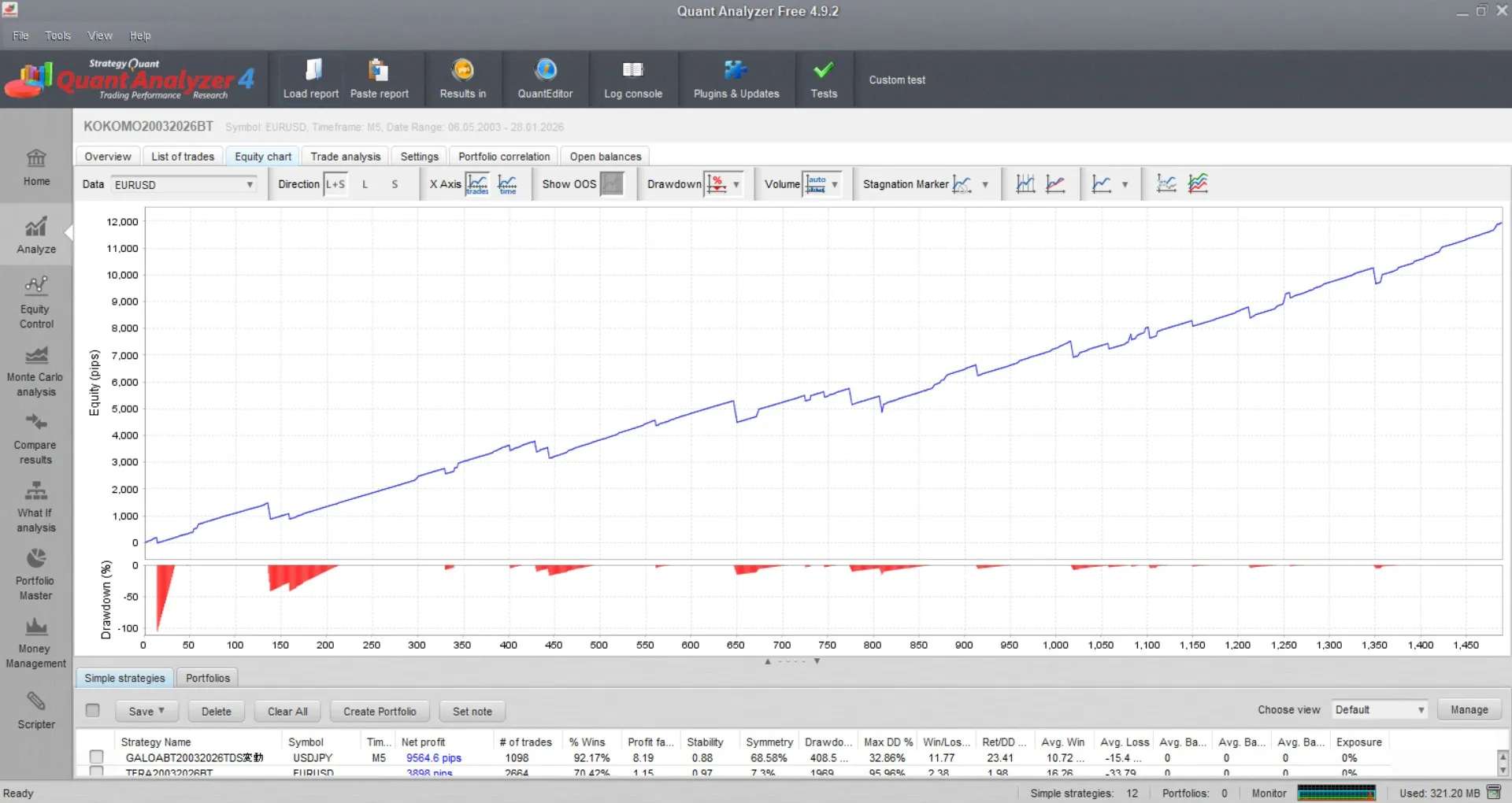Select Short-only direction S
The height and width of the screenshot is (803, 1512).
coord(395,184)
